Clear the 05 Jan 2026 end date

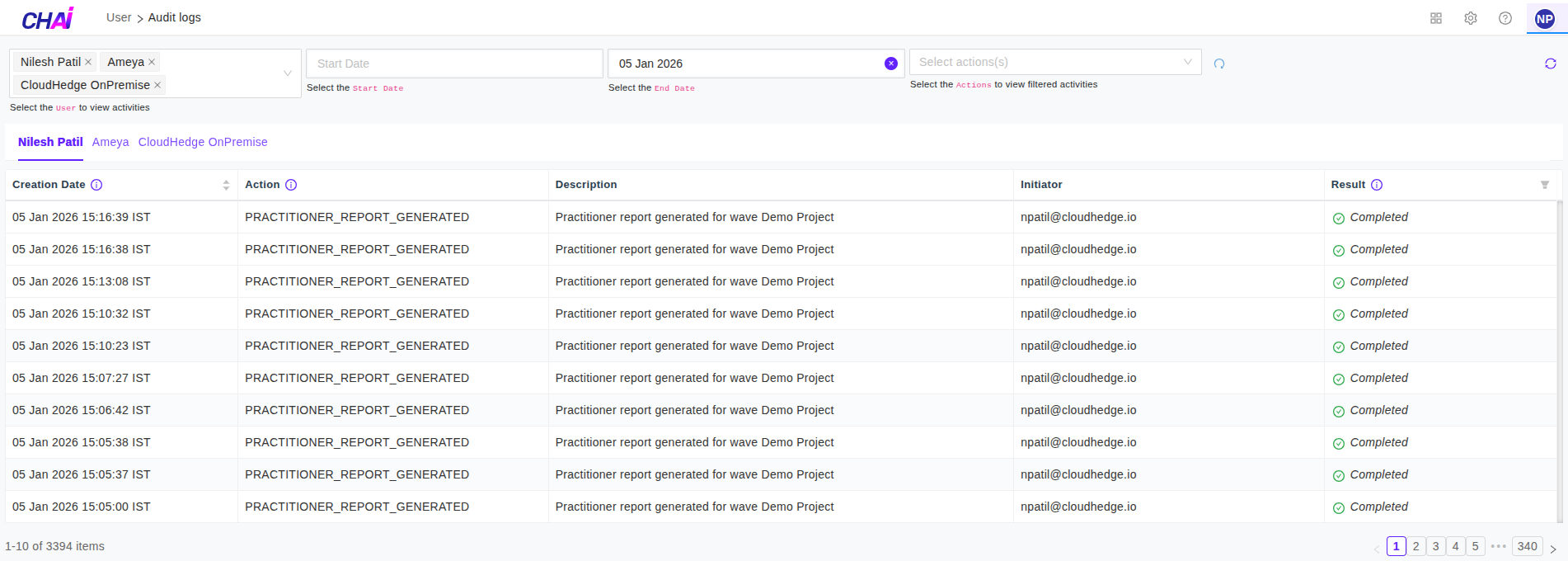tap(890, 64)
